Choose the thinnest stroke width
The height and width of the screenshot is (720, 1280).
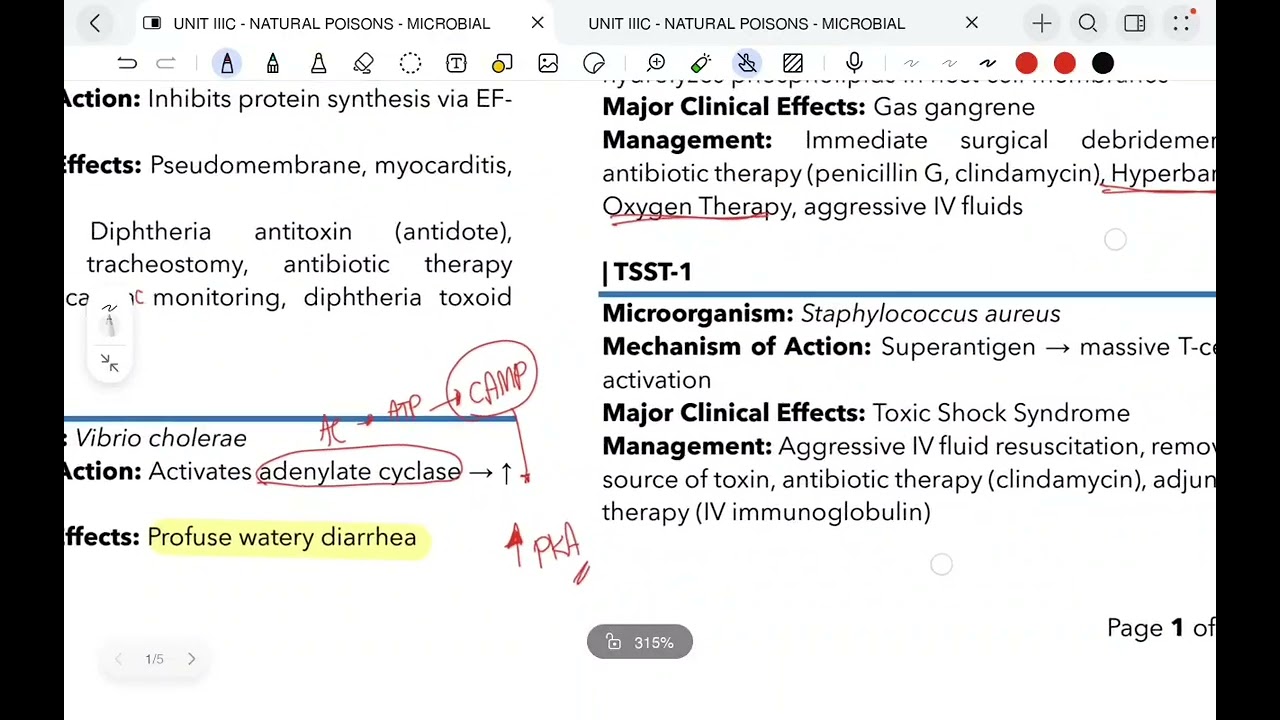pos(911,64)
